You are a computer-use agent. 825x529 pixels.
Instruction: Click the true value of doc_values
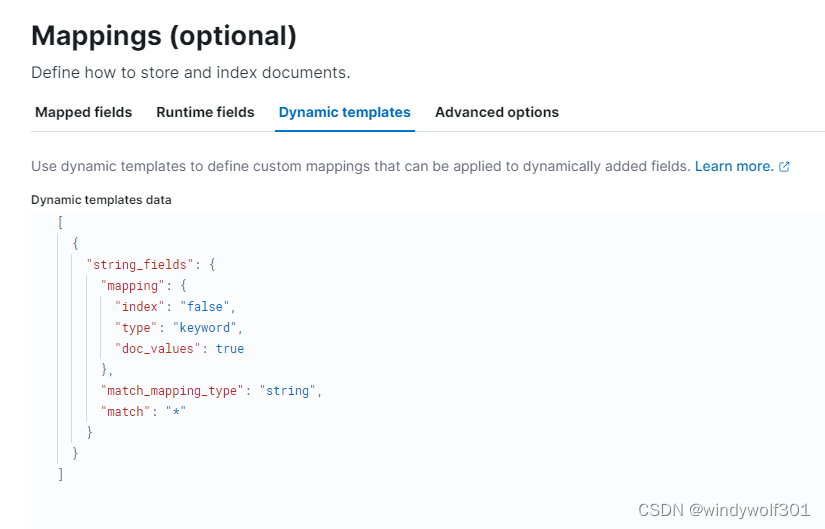(x=230, y=349)
